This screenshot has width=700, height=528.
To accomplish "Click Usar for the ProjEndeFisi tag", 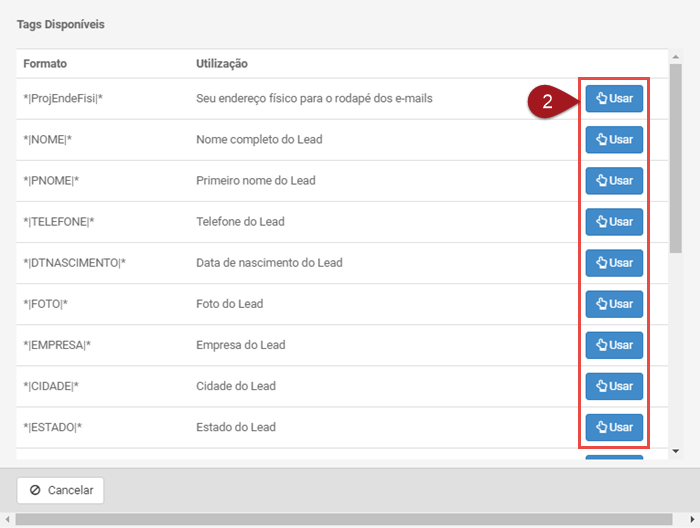I will pos(614,99).
